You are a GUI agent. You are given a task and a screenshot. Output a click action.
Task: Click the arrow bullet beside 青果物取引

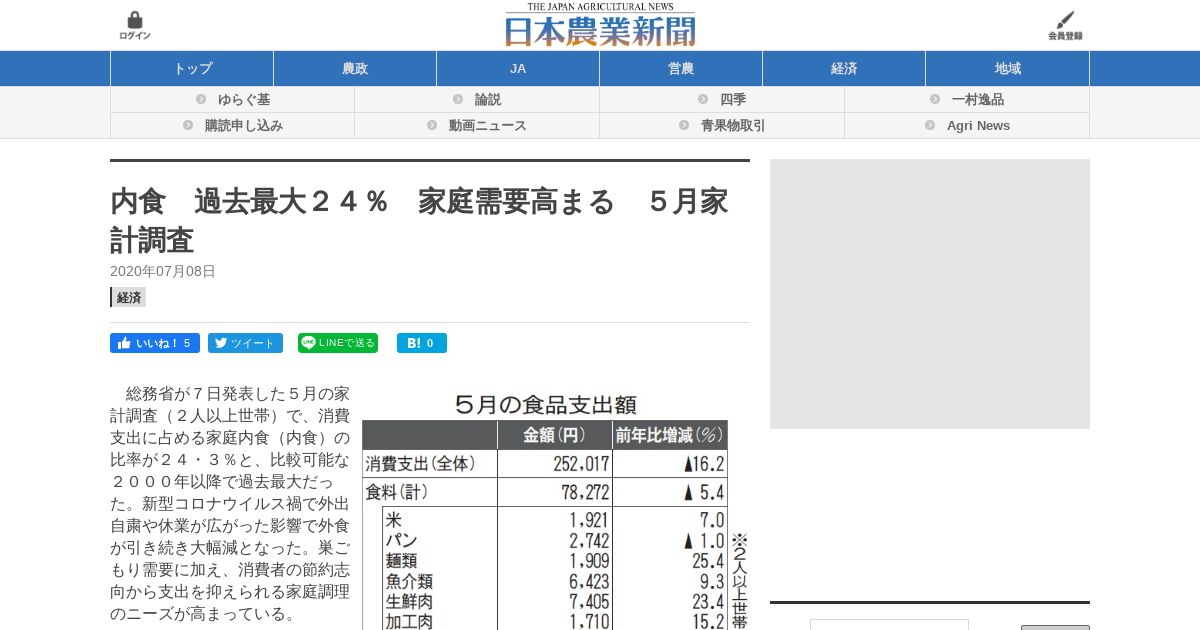tap(684, 125)
